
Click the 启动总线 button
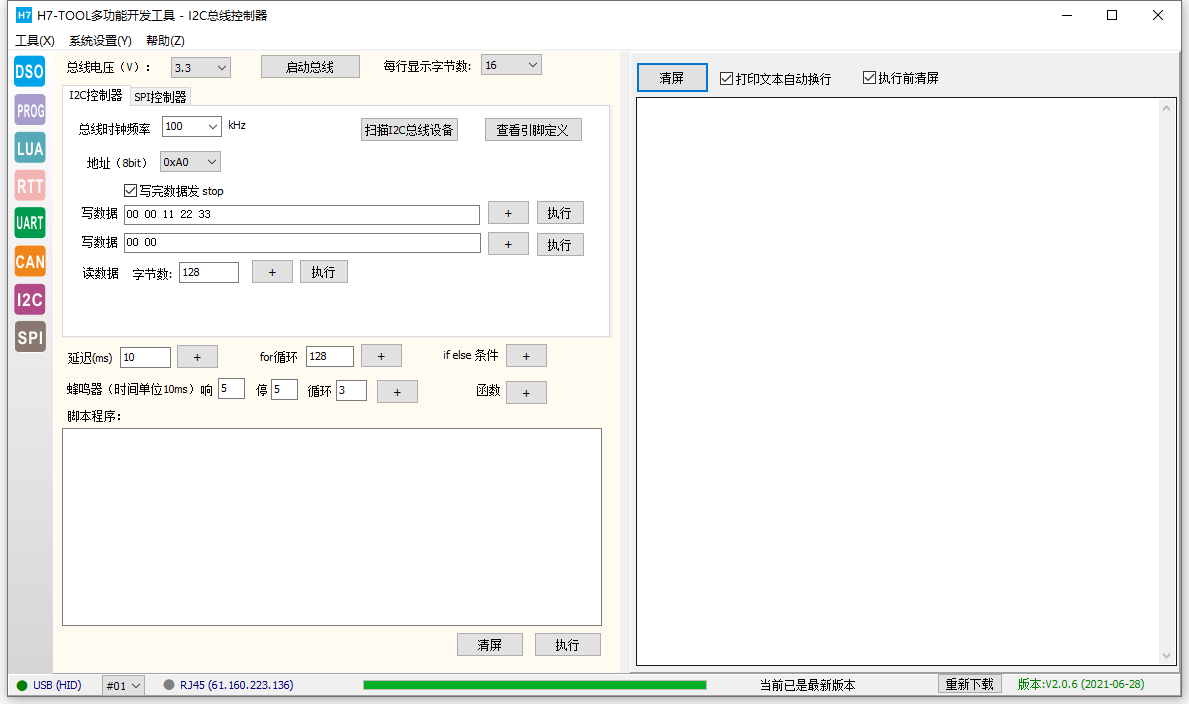point(310,67)
